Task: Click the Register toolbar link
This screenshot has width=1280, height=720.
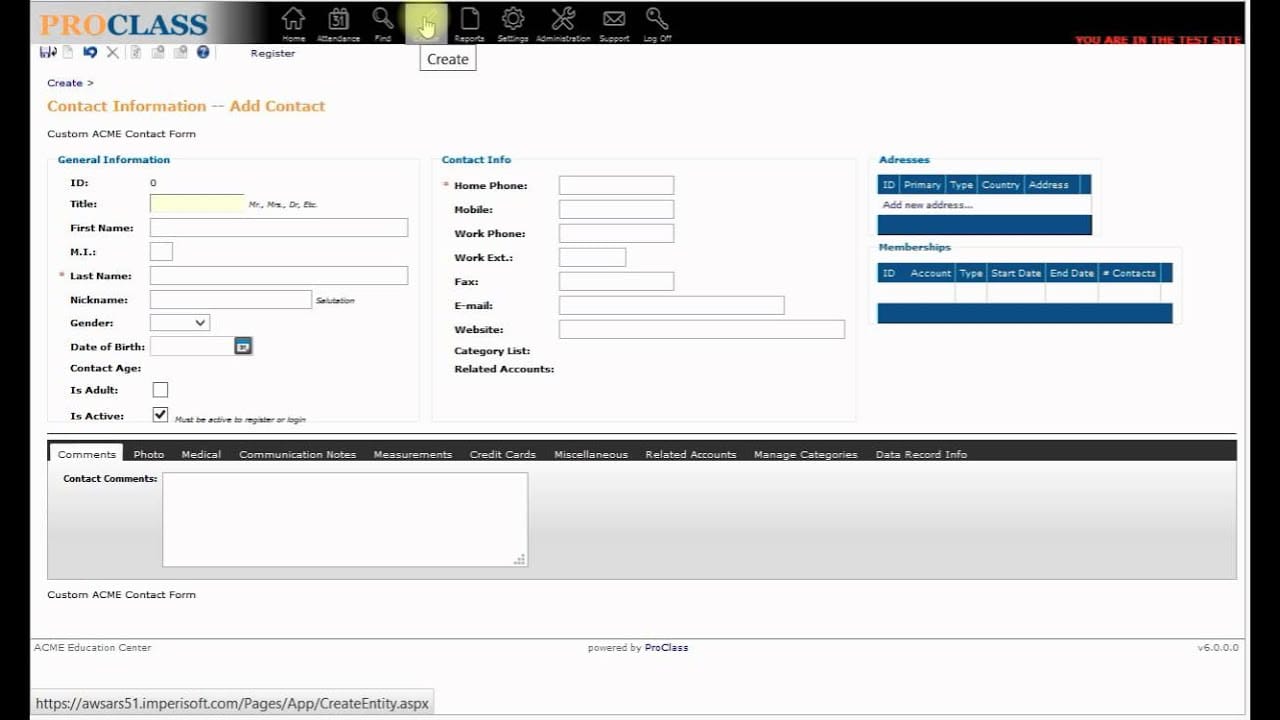Action: [272, 53]
